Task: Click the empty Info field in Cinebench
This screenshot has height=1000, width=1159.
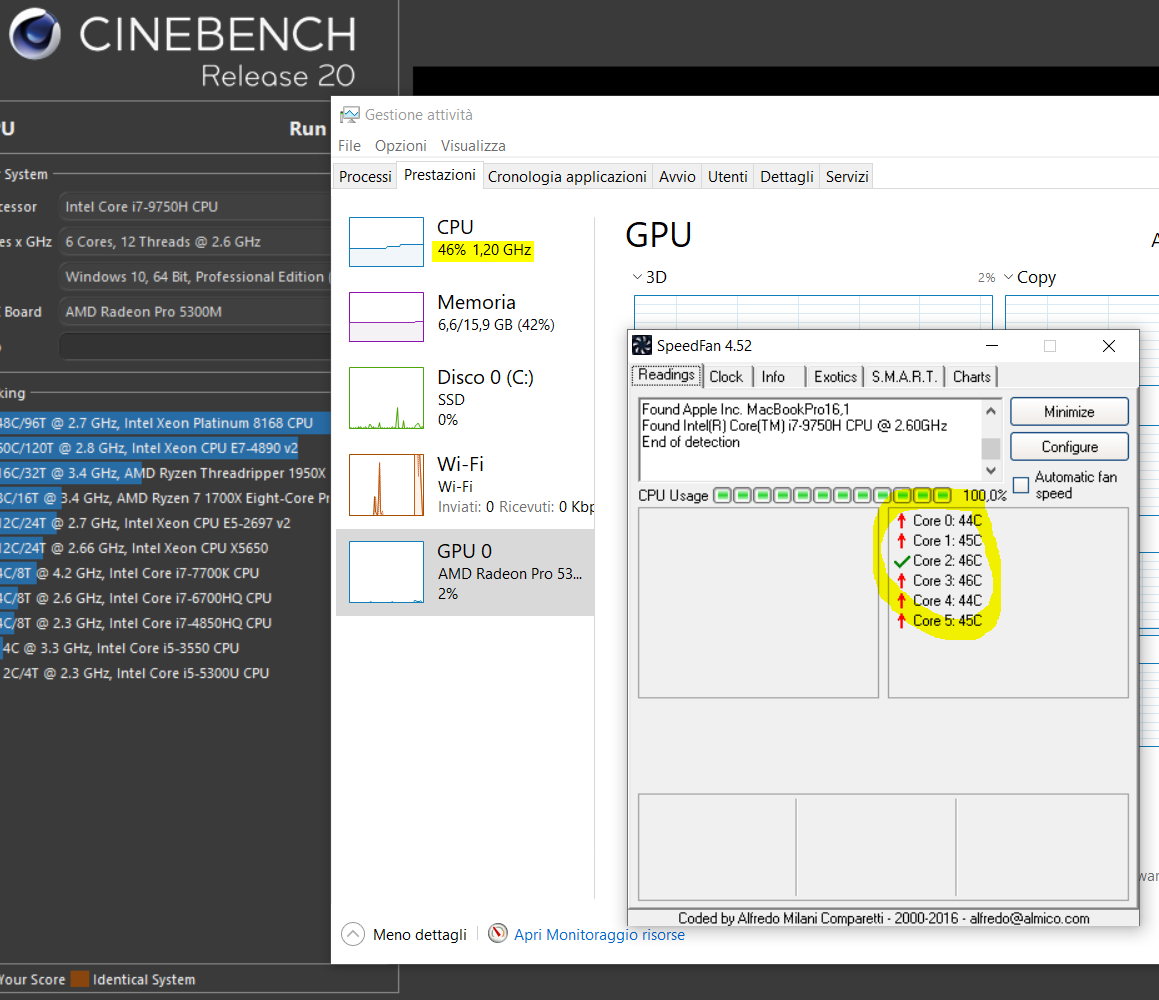Action: 194,346
